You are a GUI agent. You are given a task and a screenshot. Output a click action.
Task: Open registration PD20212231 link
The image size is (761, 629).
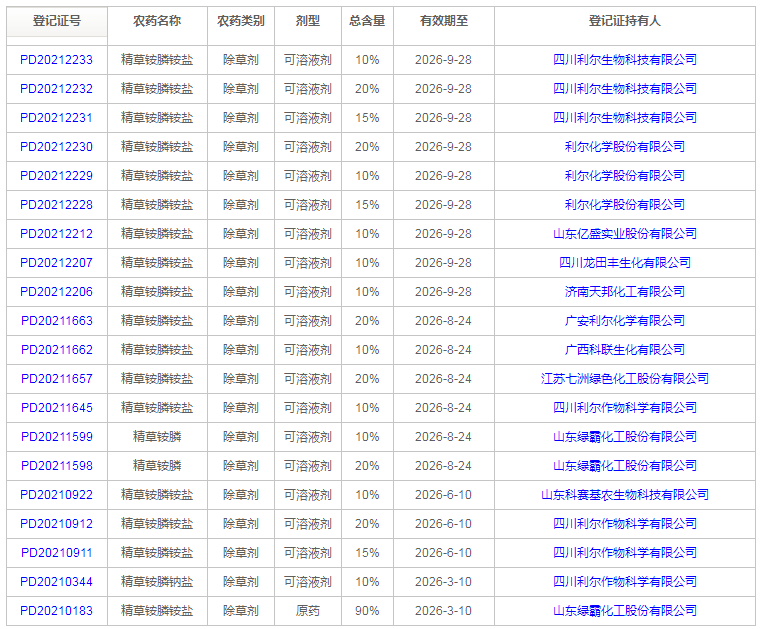(56, 118)
